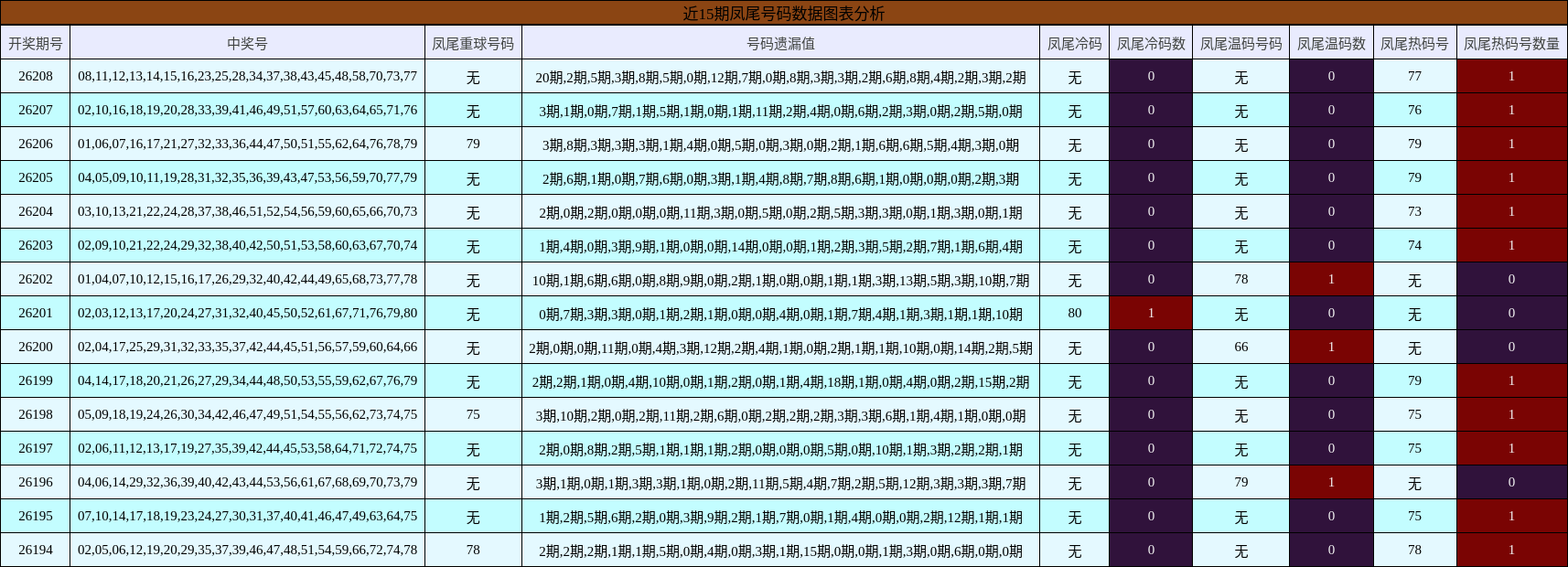Click period number 26197
The image size is (1568, 567).
[x=36, y=449]
